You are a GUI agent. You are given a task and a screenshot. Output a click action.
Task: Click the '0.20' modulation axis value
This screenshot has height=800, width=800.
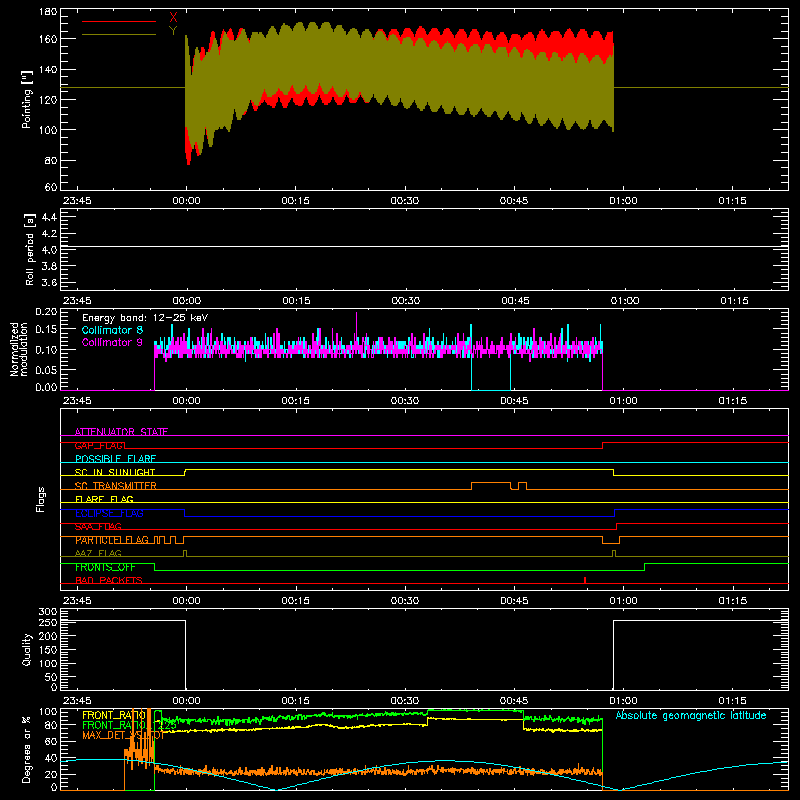point(46,312)
